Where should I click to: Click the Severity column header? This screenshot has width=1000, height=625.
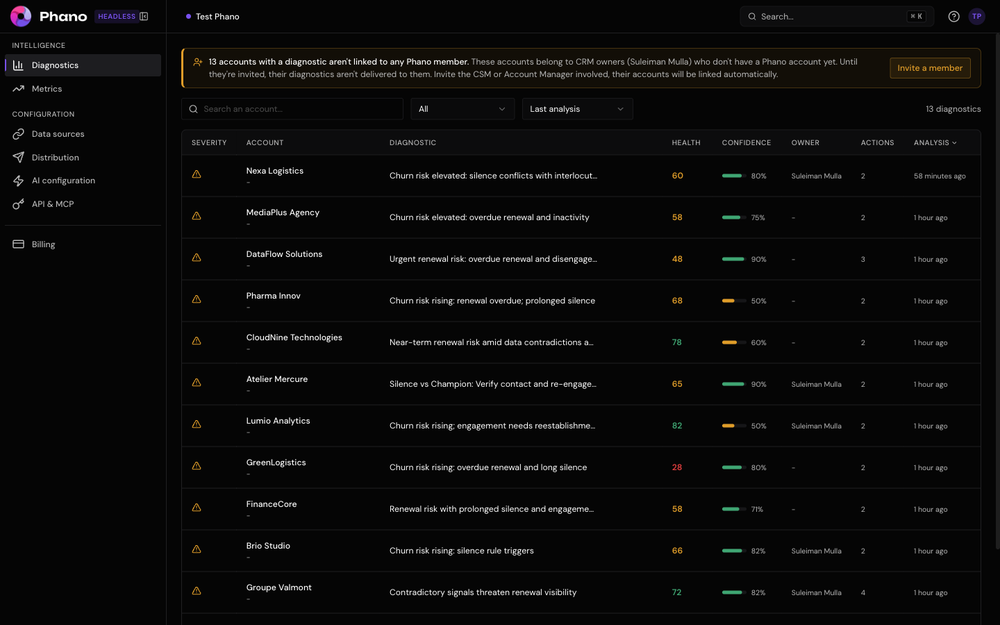209,143
